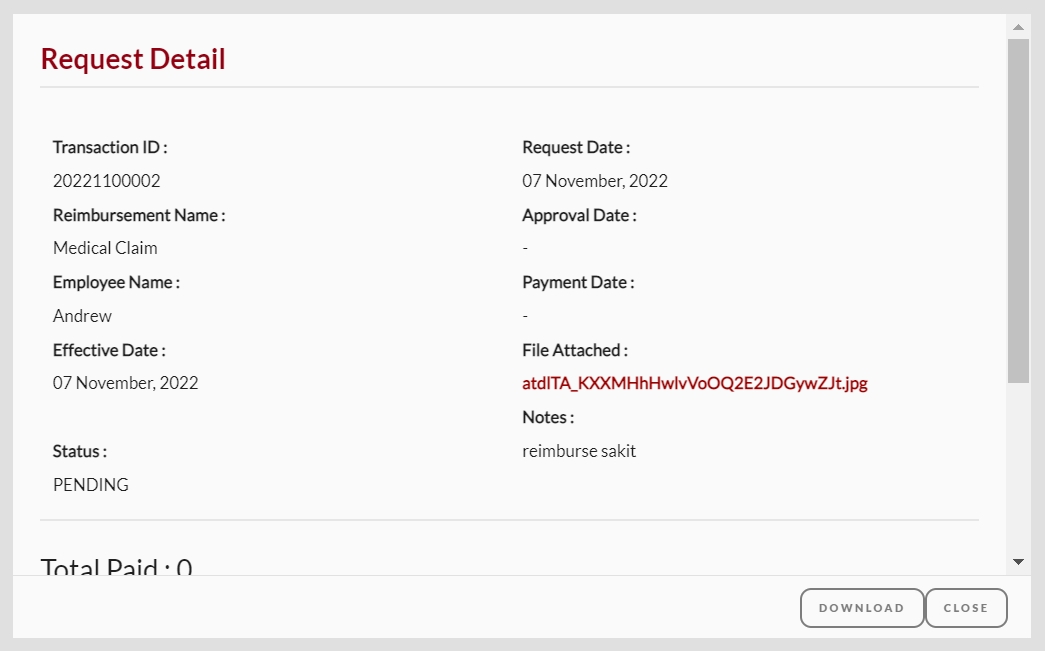Click the effective date 07 November, 2022

point(125,383)
